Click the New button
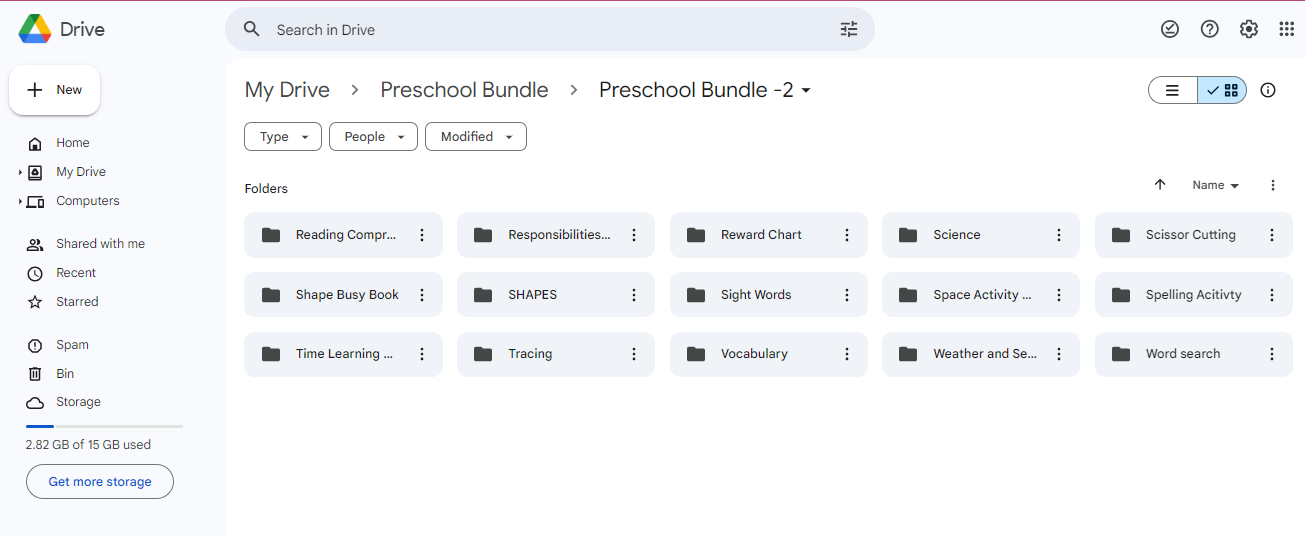The image size is (1305, 536). pyautogui.click(x=55, y=90)
